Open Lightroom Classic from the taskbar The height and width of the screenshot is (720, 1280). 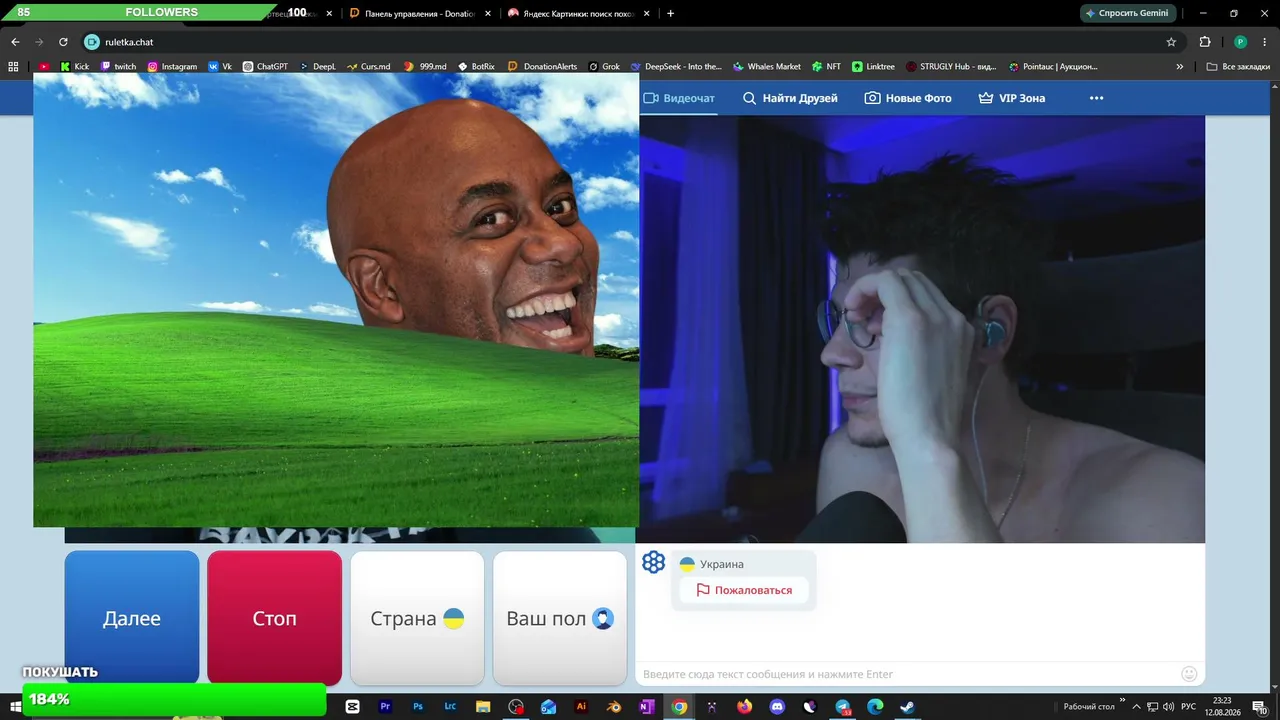450,707
